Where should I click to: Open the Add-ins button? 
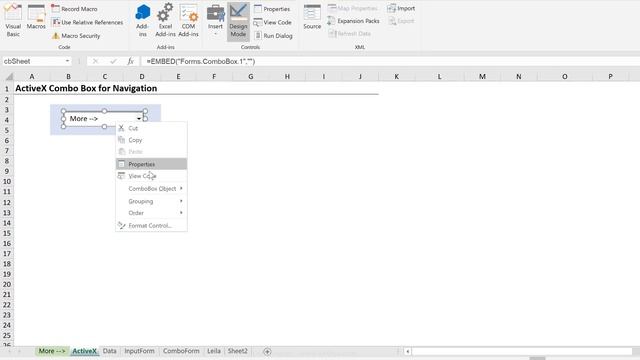142,20
